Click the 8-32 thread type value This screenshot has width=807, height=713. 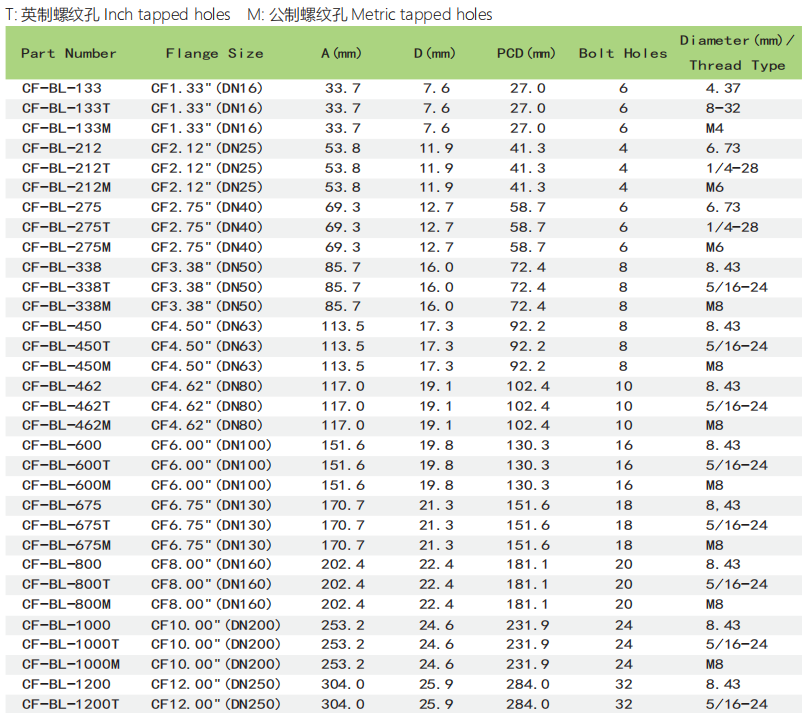pos(723,108)
